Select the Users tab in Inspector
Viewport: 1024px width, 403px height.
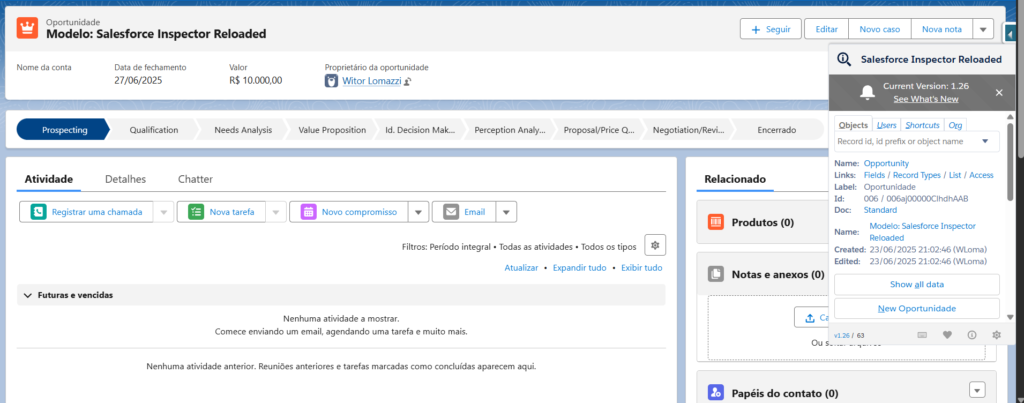886,125
